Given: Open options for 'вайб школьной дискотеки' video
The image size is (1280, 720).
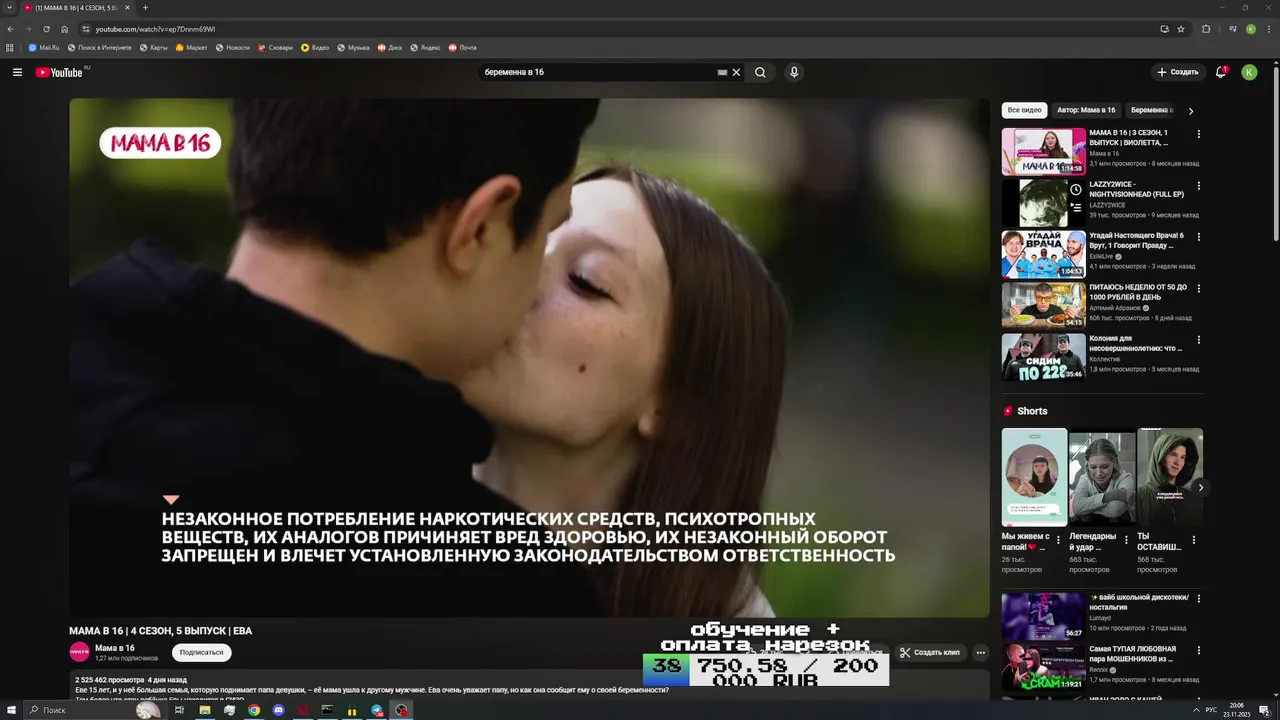Looking at the screenshot, I should [1199, 598].
